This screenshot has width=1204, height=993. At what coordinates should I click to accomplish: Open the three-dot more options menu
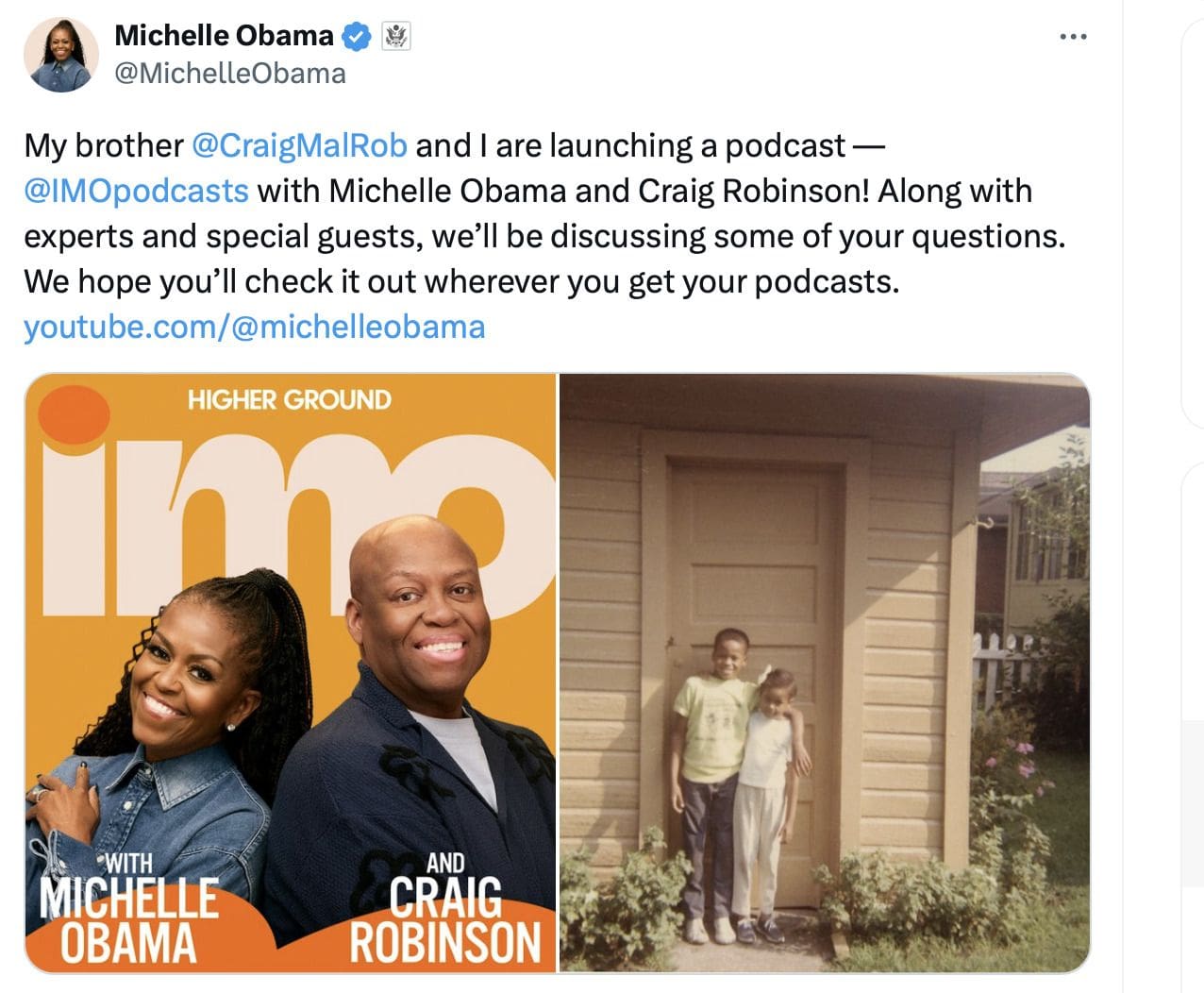pyautogui.click(x=1073, y=37)
